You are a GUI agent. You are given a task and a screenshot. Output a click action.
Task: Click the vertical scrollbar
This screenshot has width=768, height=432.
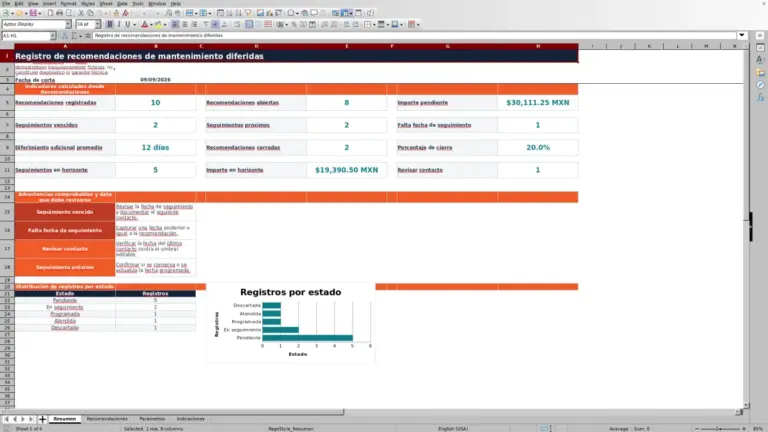(746, 225)
